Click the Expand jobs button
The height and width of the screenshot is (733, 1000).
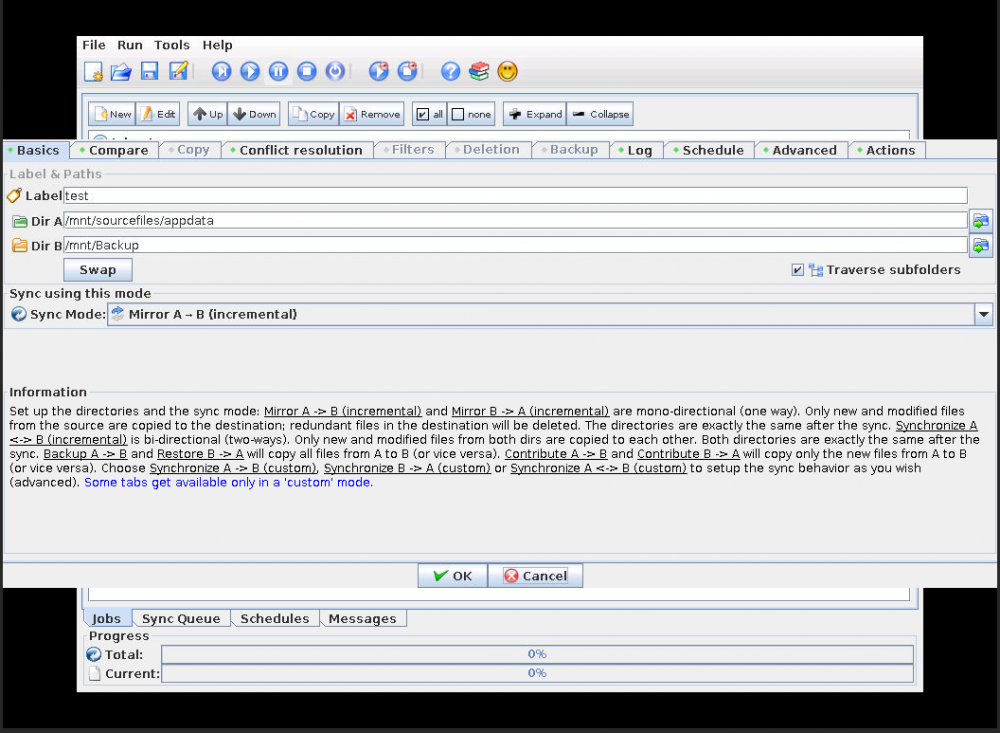(x=536, y=114)
